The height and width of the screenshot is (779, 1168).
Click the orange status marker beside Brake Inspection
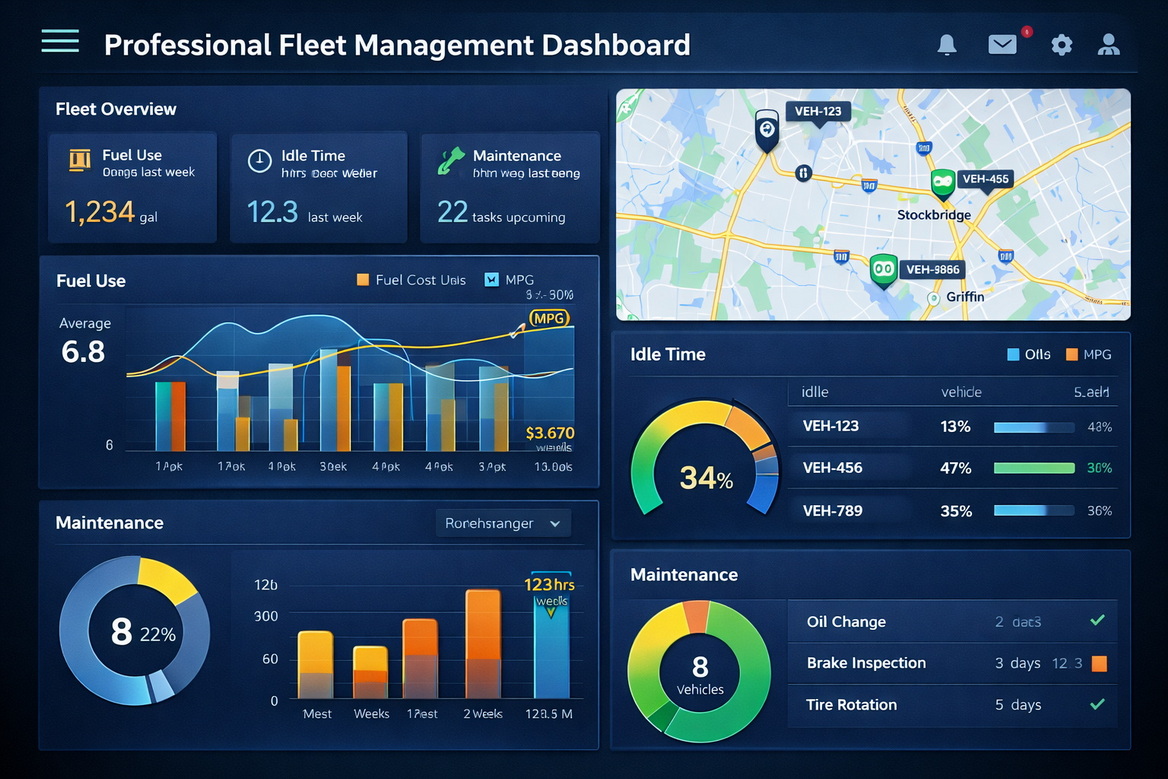[x=1098, y=663]
